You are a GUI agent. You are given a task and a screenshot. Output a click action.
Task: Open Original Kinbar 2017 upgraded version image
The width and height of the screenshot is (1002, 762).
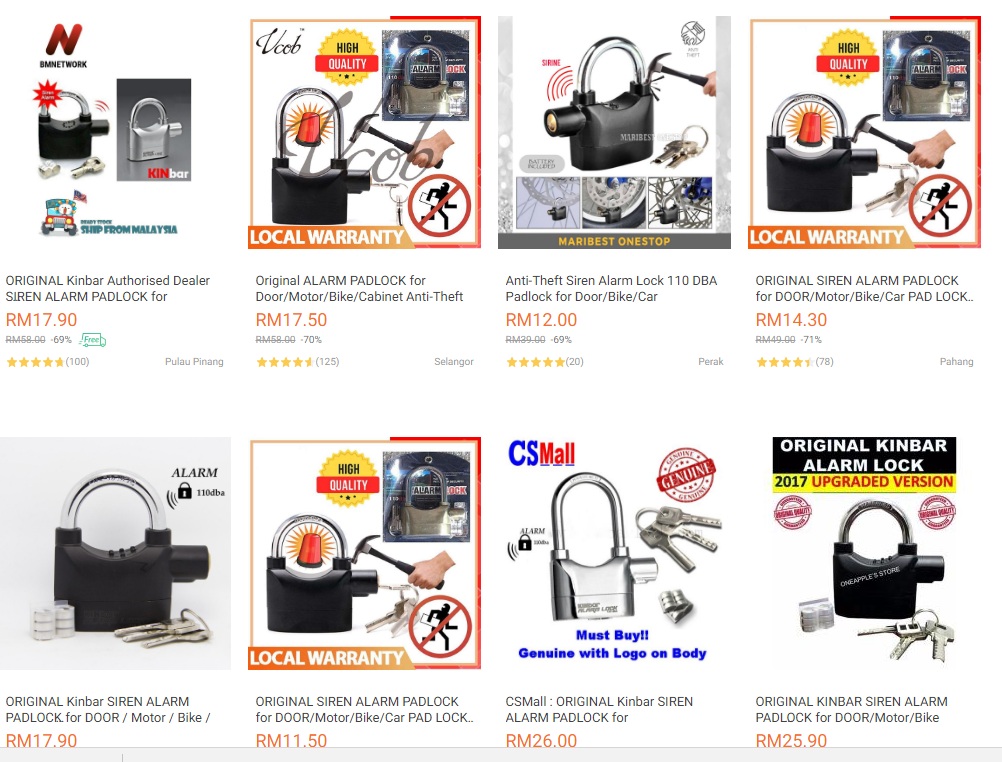pos(864,554)
